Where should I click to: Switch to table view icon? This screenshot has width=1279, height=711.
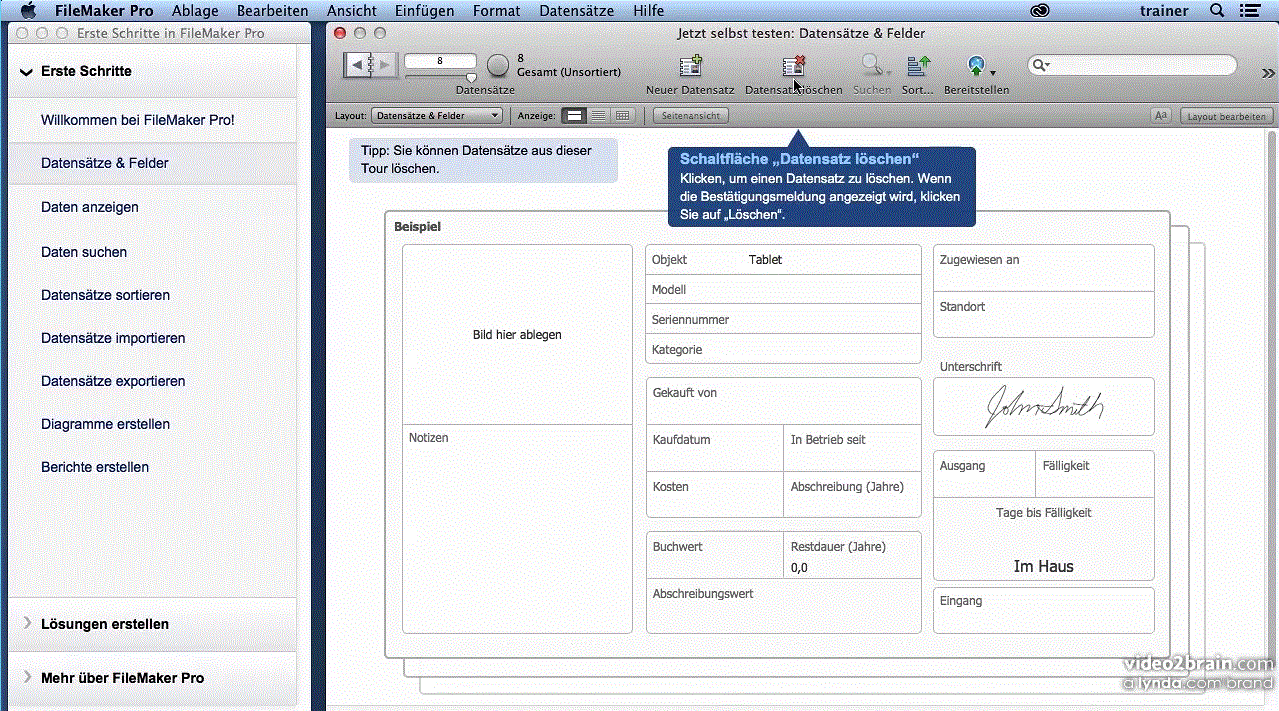point(622,116)
